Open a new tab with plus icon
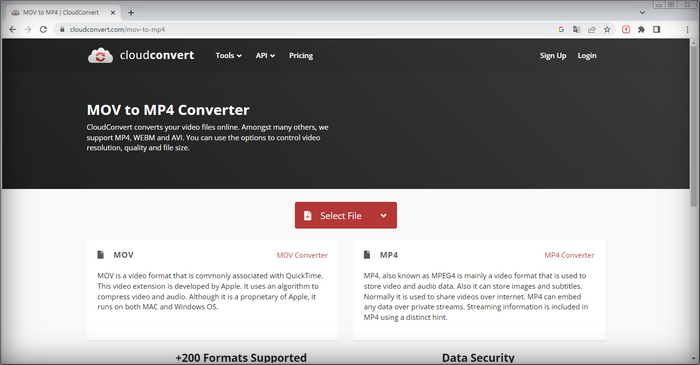 (x=131, y=12)
